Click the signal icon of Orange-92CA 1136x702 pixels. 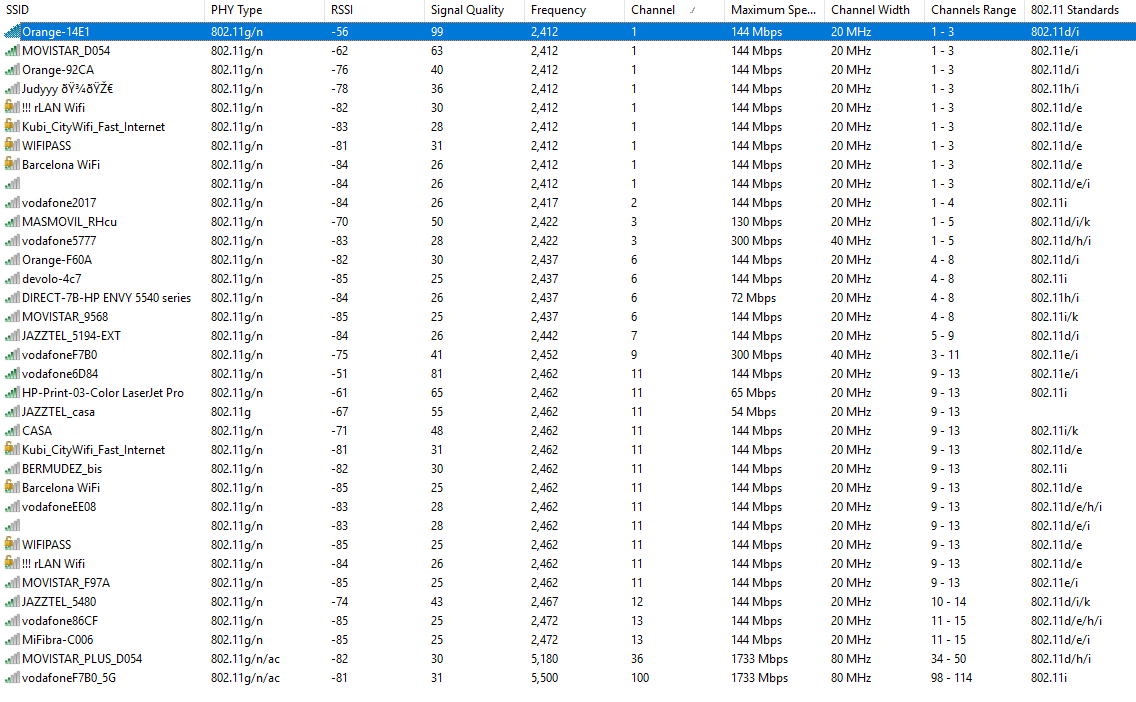pyautogui.click(x=12, y=70)
